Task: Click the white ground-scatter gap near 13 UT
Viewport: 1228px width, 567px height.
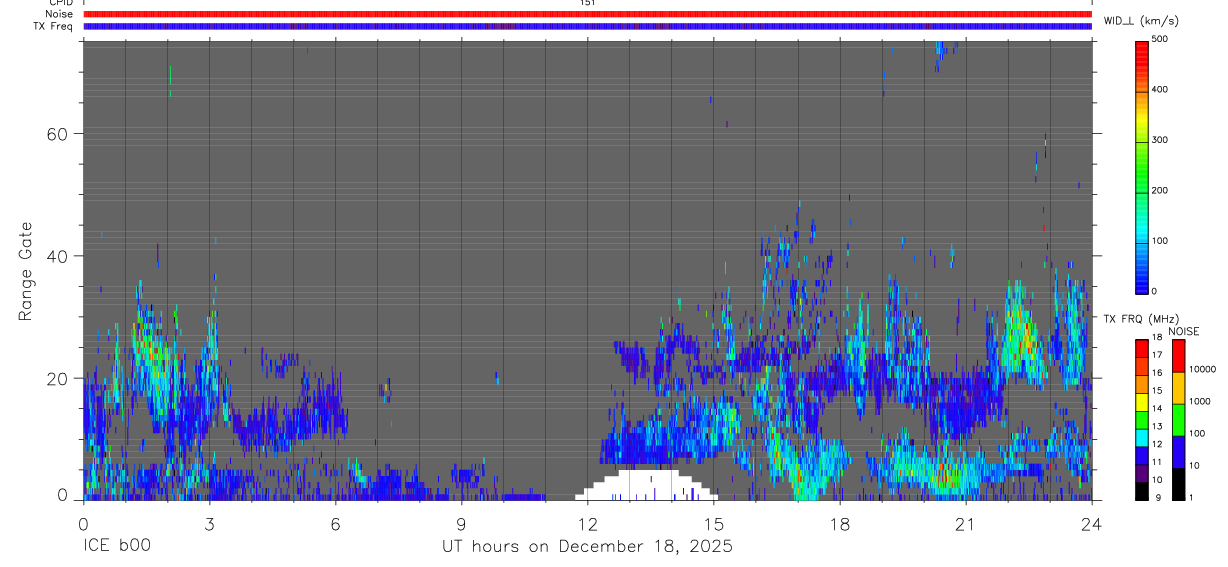Action: coord(646,485)
